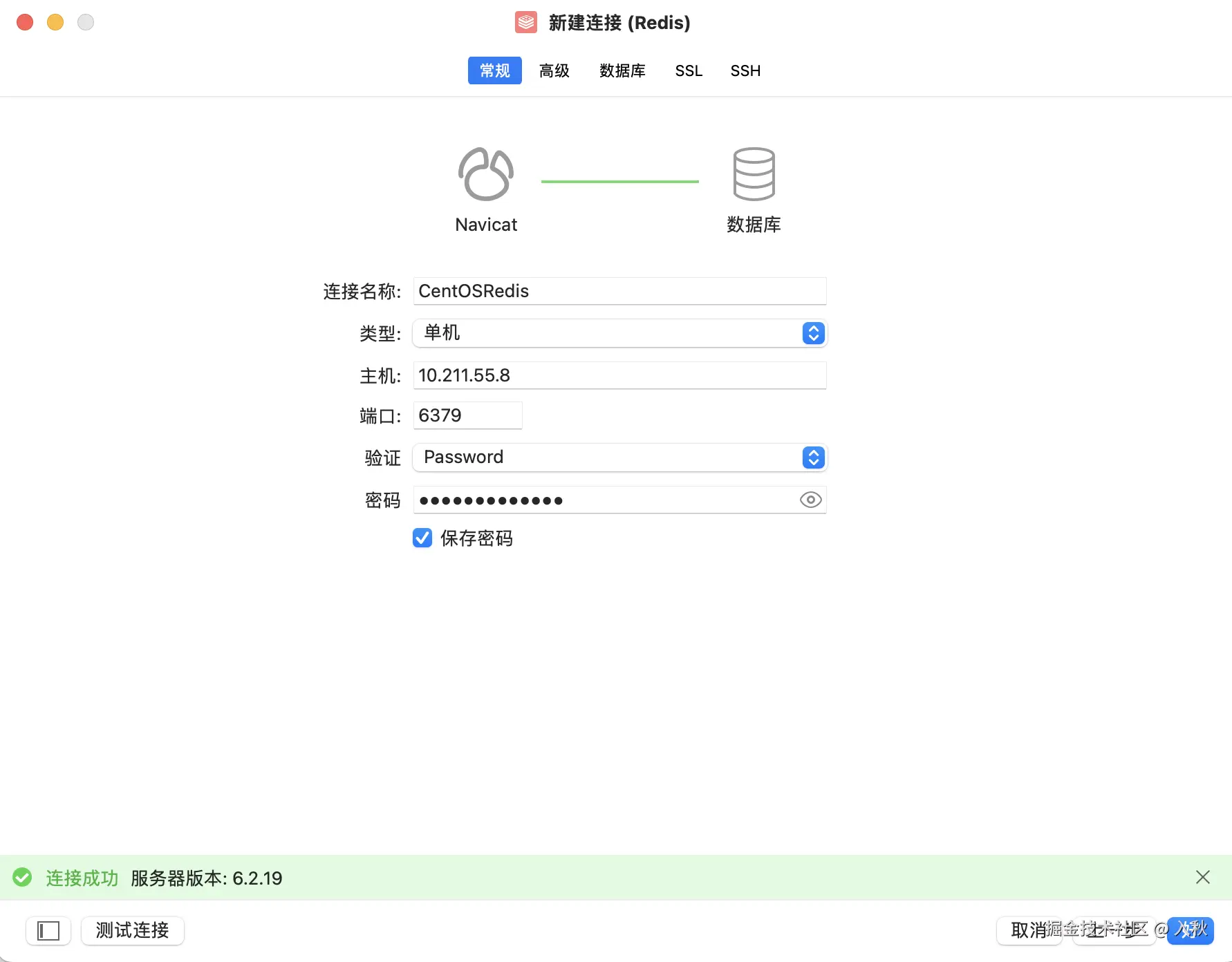The image size is (1232, 962).
Task: Click the database cylinder icon
Action: (x=754, y=174)
